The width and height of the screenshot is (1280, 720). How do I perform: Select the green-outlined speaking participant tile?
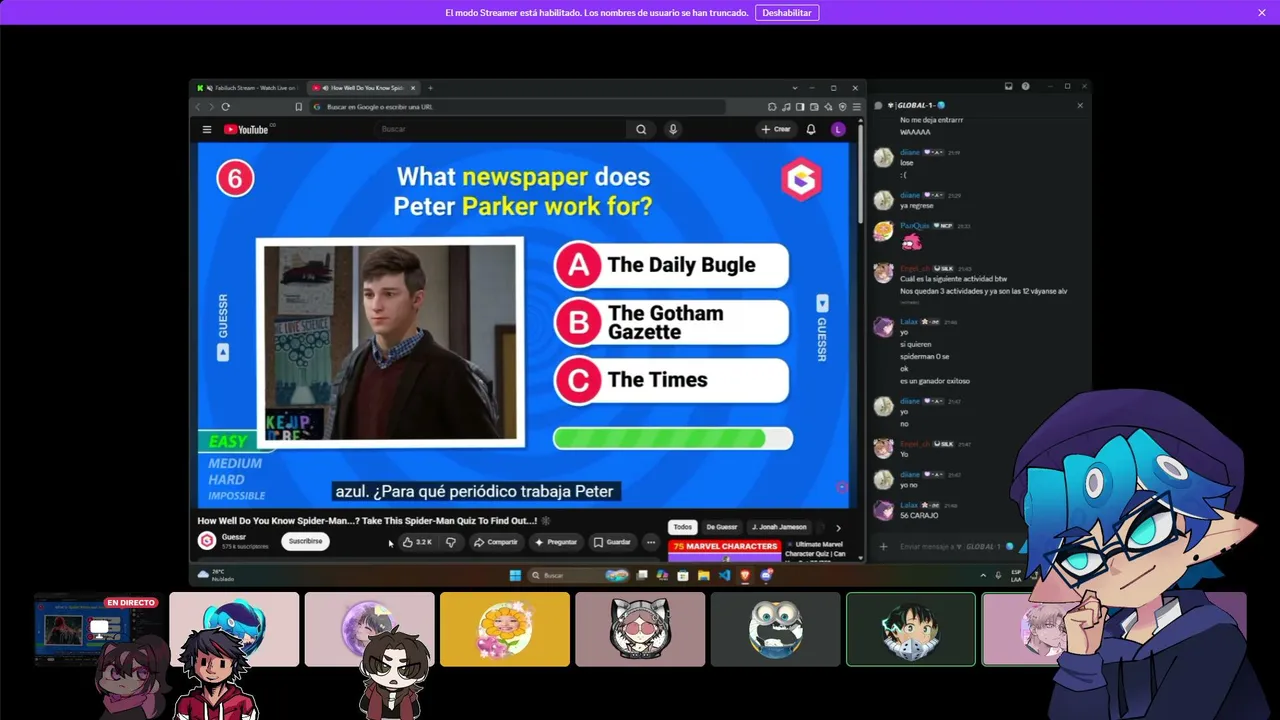coord(911,629)
